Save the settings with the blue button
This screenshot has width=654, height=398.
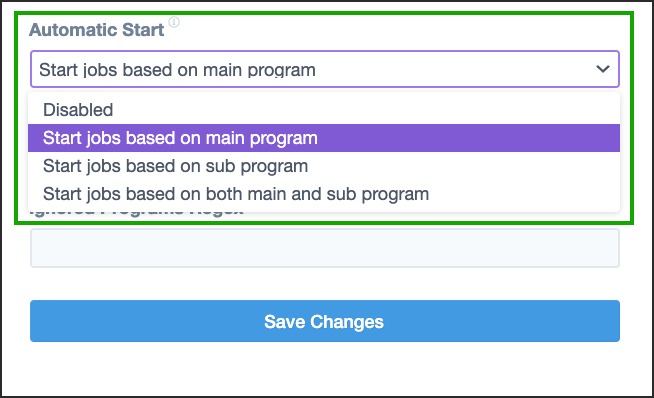pyautogui.click(x=325, y=321)
